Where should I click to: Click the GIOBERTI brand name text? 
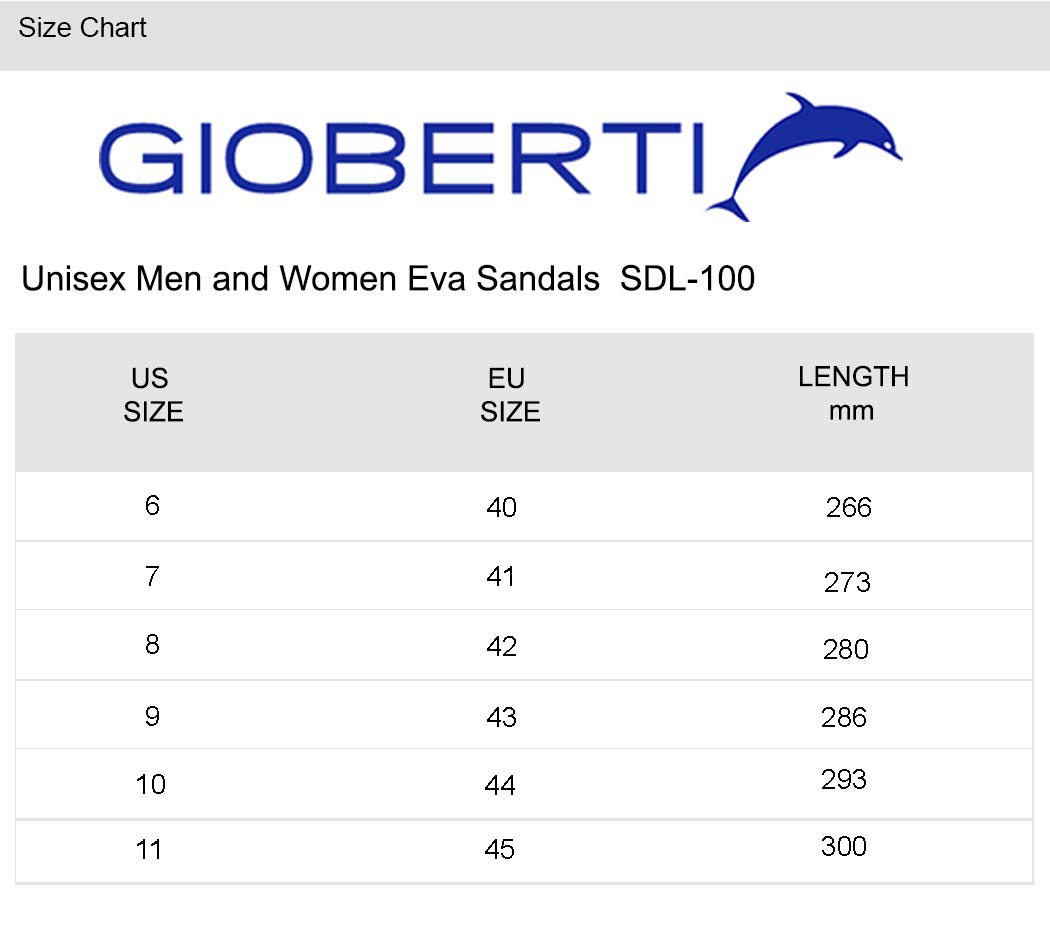point(402,159)
